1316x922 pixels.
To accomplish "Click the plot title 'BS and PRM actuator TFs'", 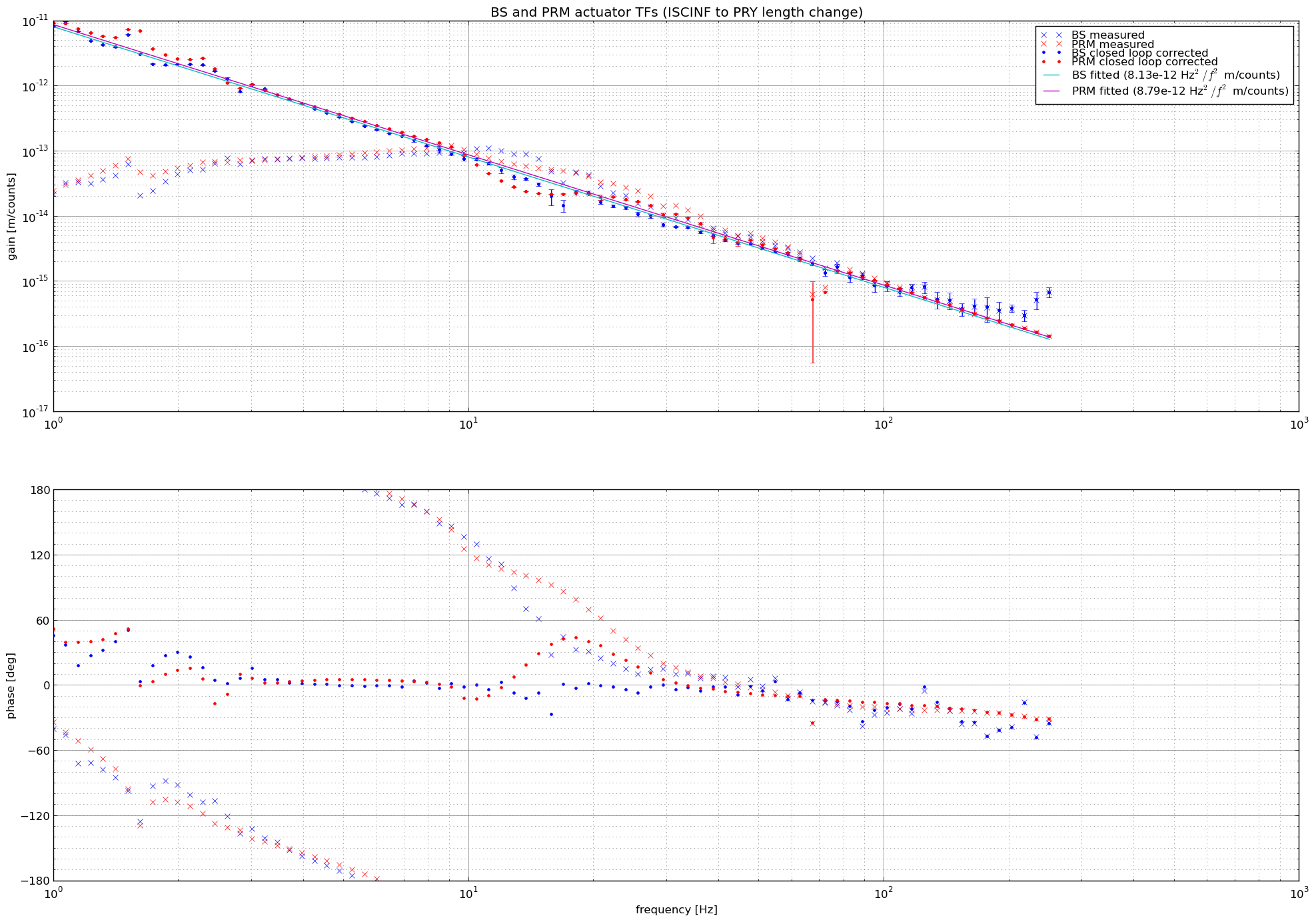I will (x=676, y=12).
